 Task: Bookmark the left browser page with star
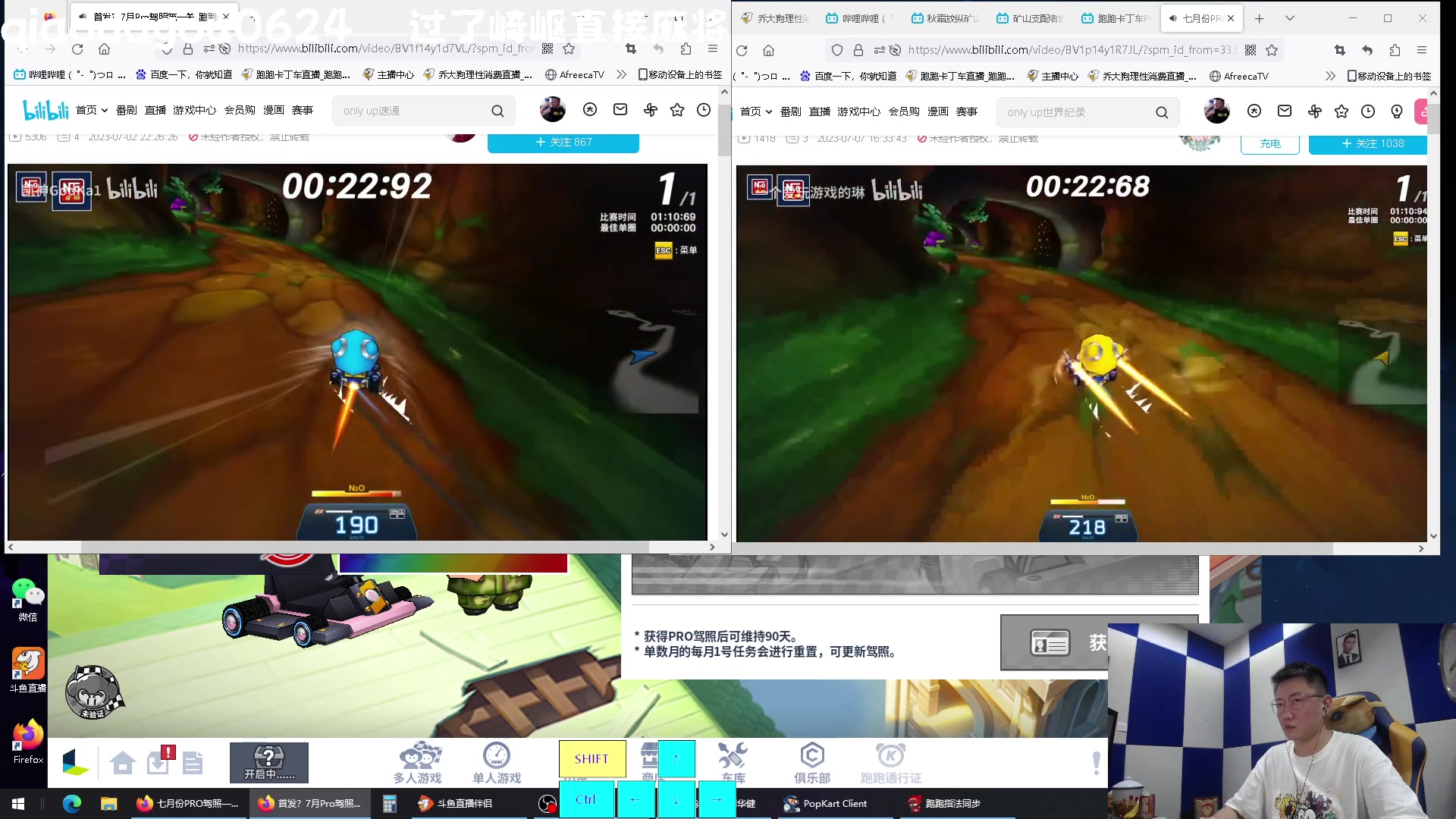point(569,49)
